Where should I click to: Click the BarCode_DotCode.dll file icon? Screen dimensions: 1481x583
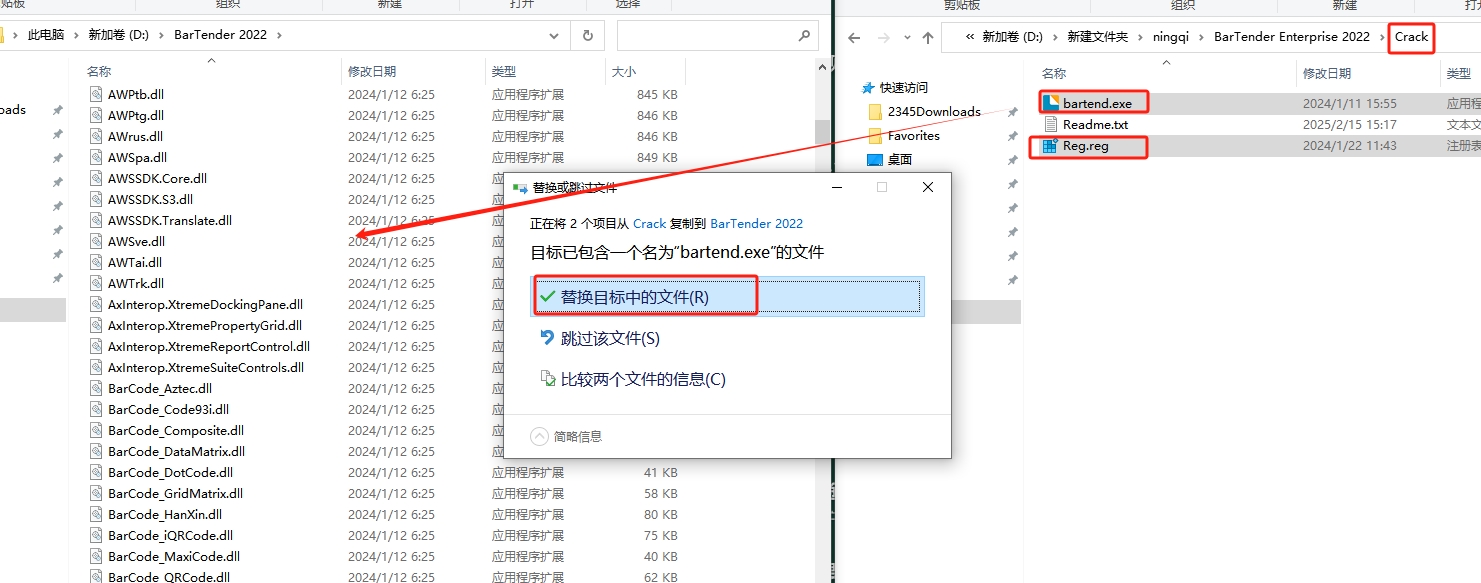[x=96, y=472]
